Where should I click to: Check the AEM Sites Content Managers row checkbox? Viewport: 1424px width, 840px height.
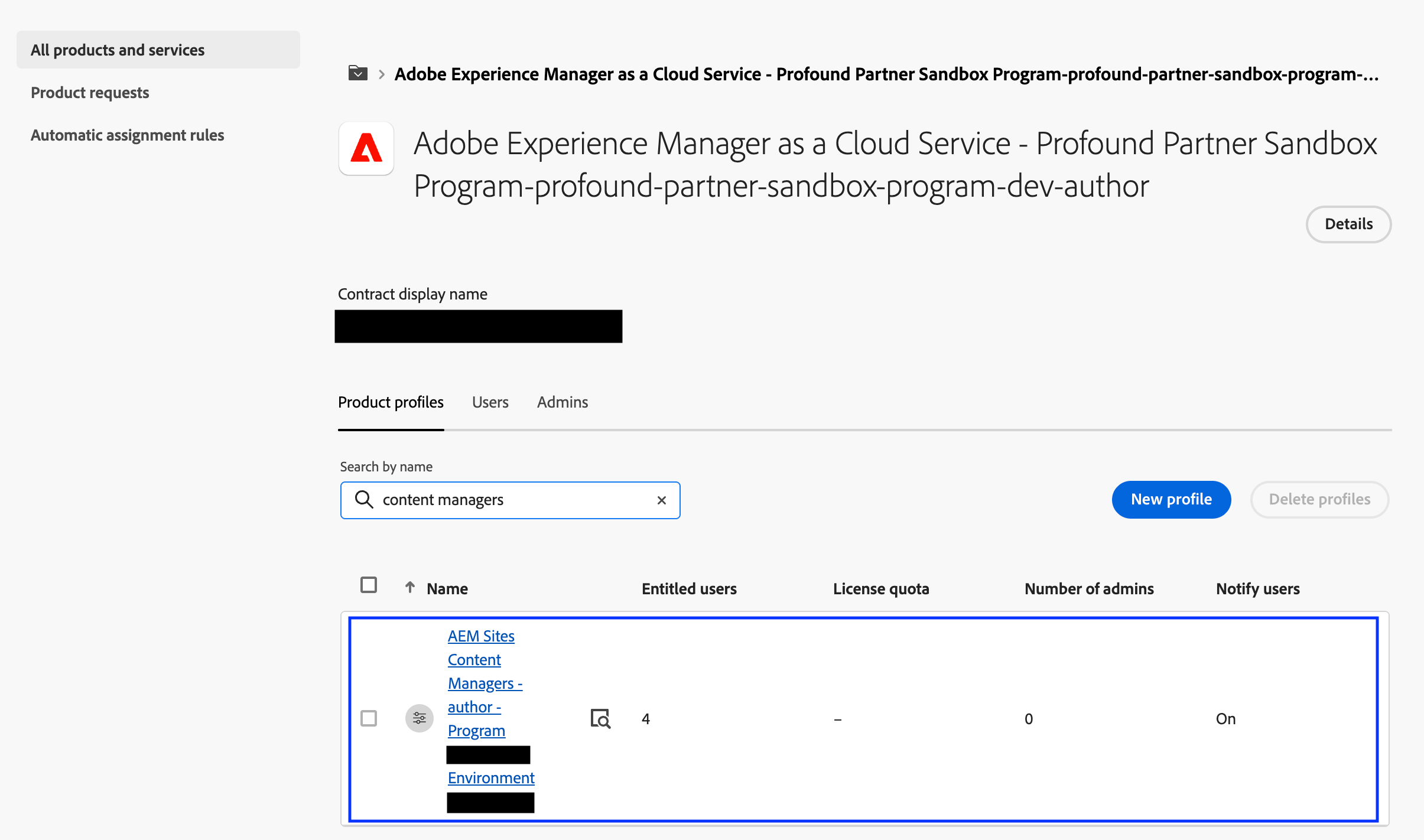tap(369, 718)
